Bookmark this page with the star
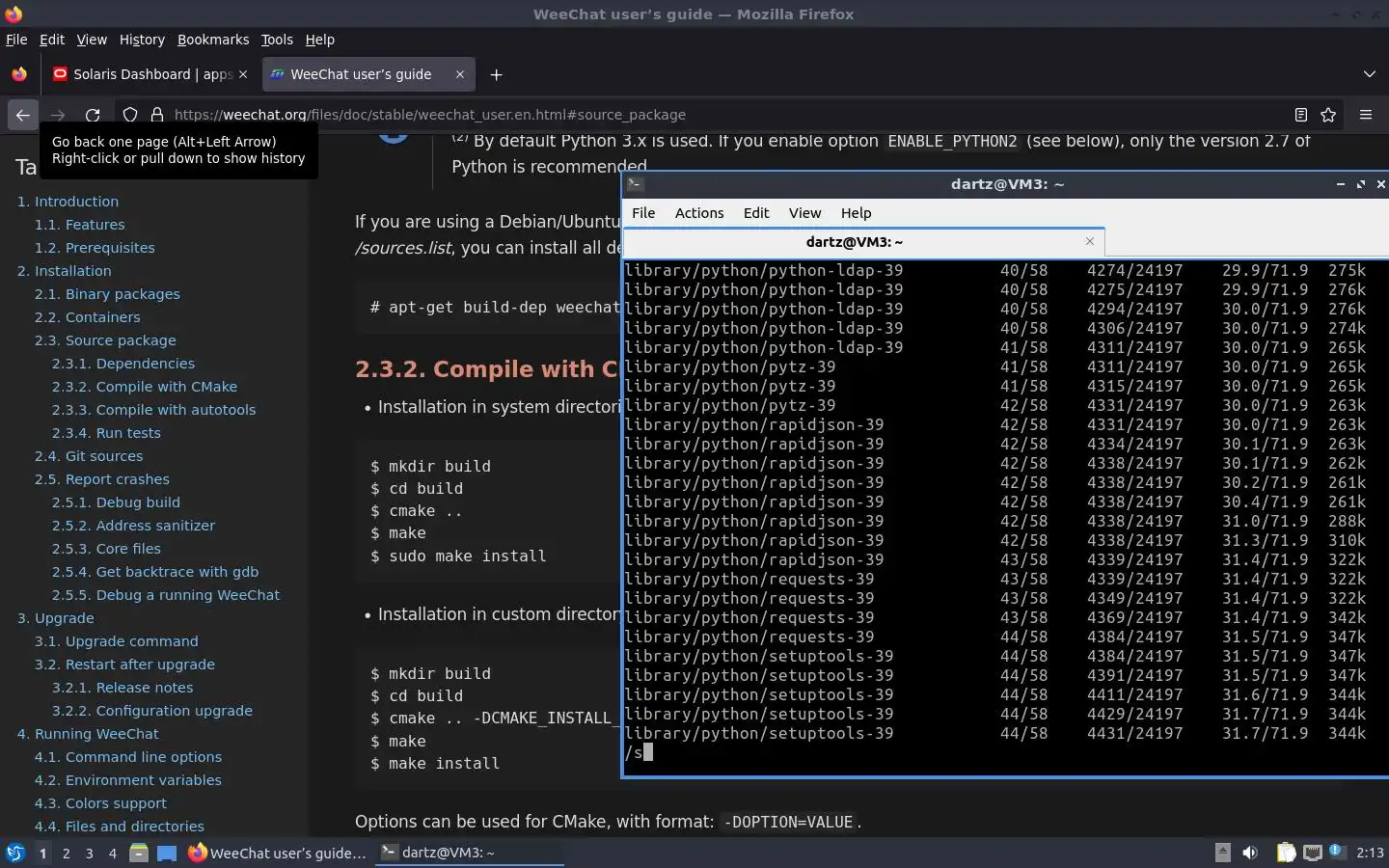The image size is (1389, 868). click(1328, 115)
